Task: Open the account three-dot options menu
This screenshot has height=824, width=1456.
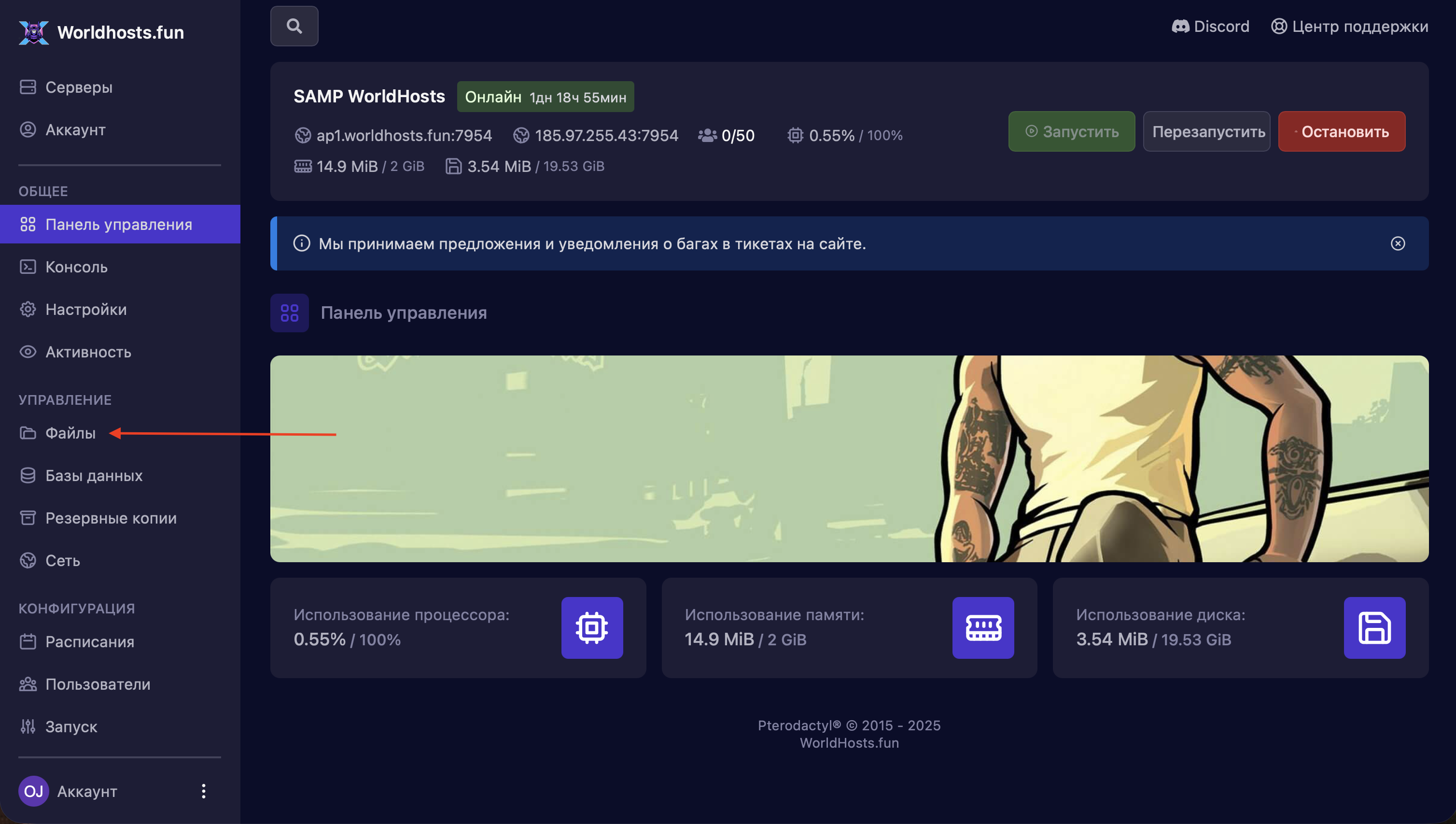Action: click(x=204, y=791)
